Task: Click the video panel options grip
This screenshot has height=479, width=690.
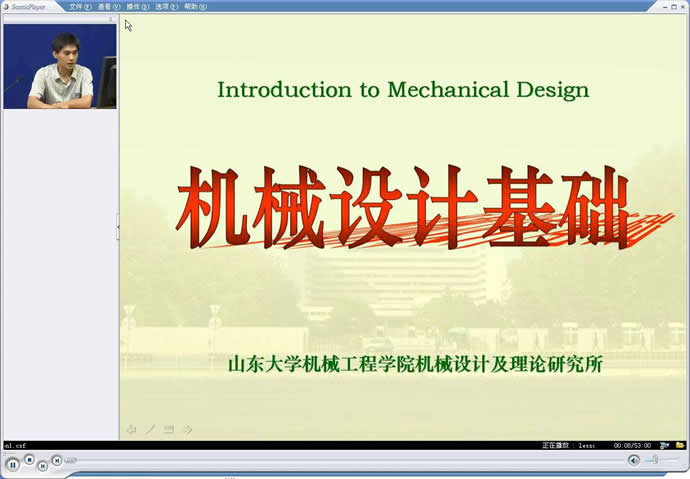Action: click(110, 19)
